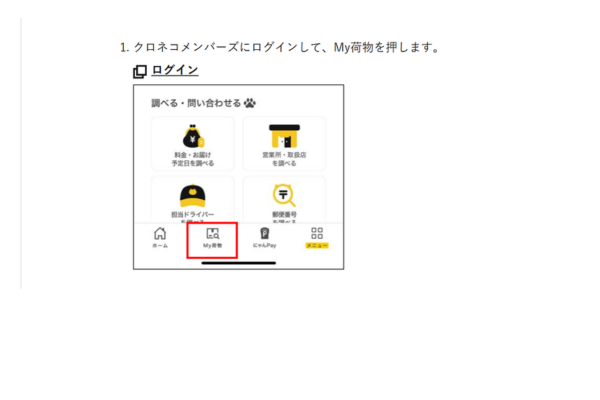The width and height of the screenshot is (600, 400).
Task: Click the 料金・お届け予定日を調べる label
Action: click(193, 159)
